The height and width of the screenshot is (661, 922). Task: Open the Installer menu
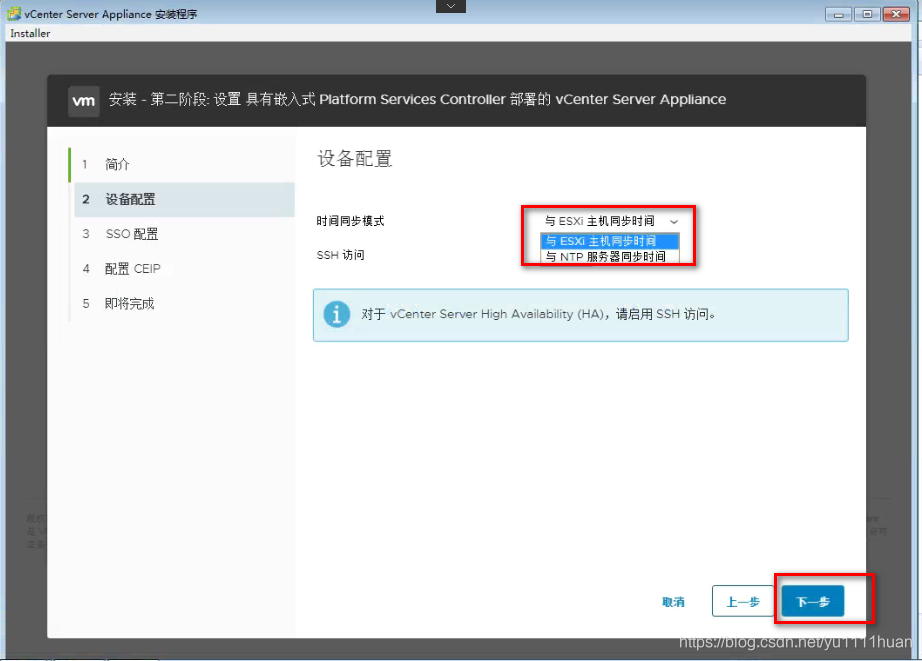30,34
